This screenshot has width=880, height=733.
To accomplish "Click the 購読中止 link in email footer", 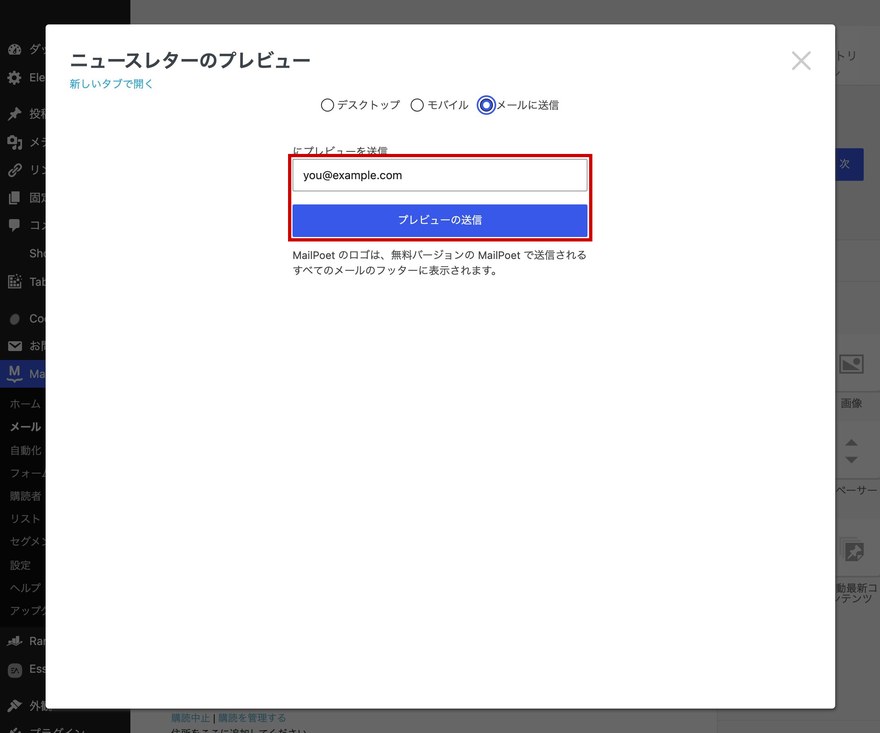I will [x=190, y=718].
